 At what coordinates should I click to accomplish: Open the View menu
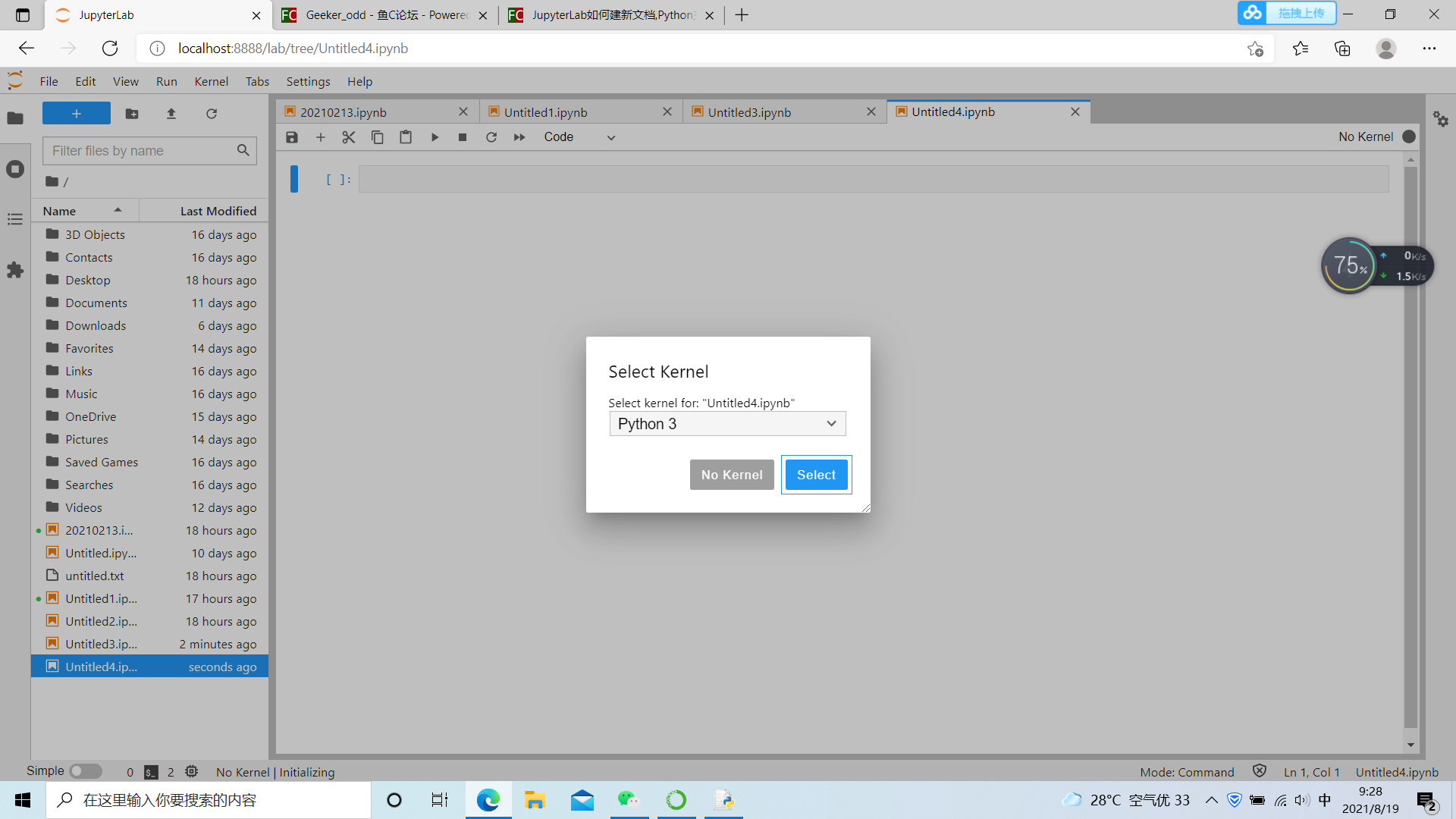click(x=126, y=81)
